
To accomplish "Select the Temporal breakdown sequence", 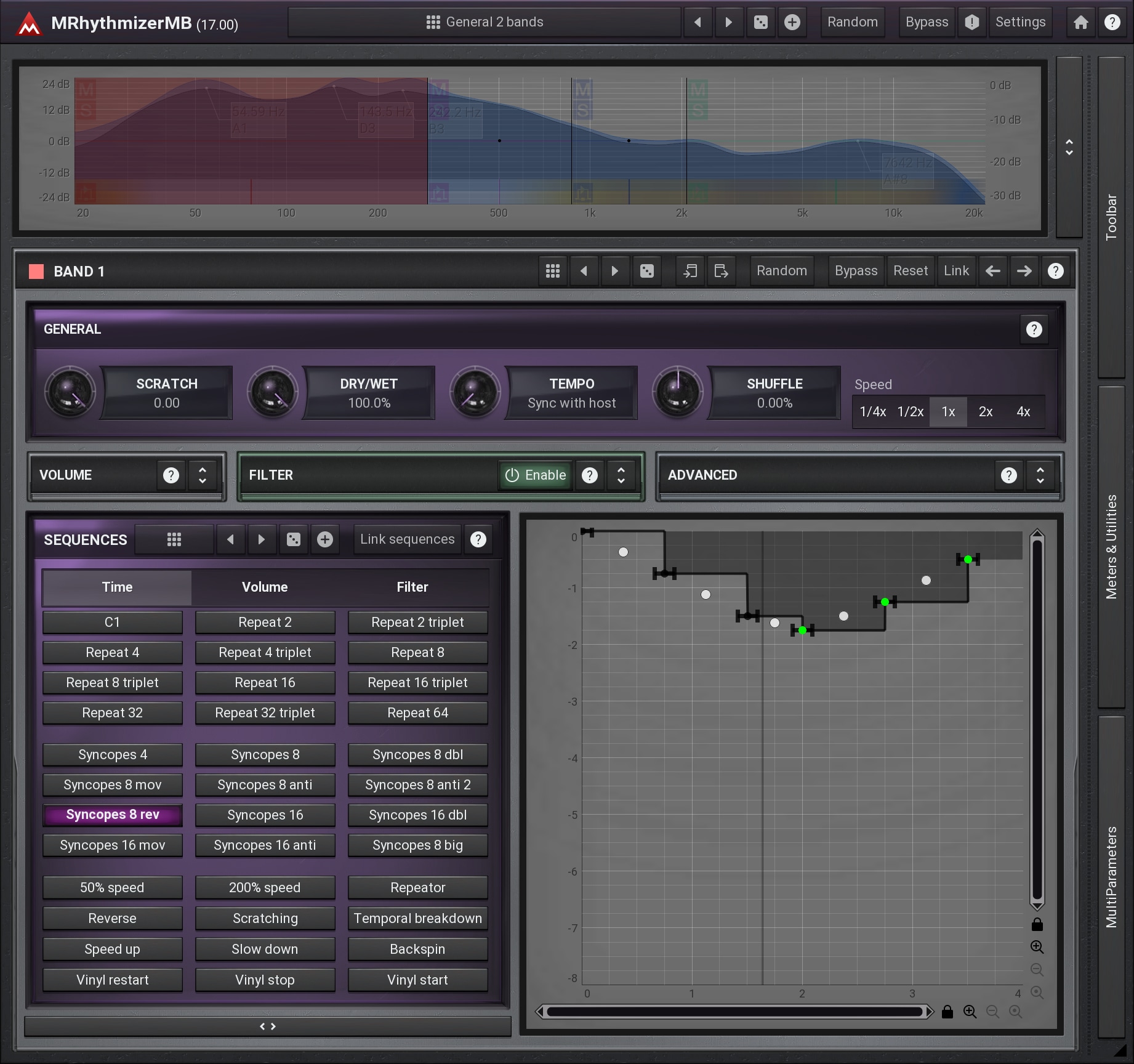I will [417, 918].
